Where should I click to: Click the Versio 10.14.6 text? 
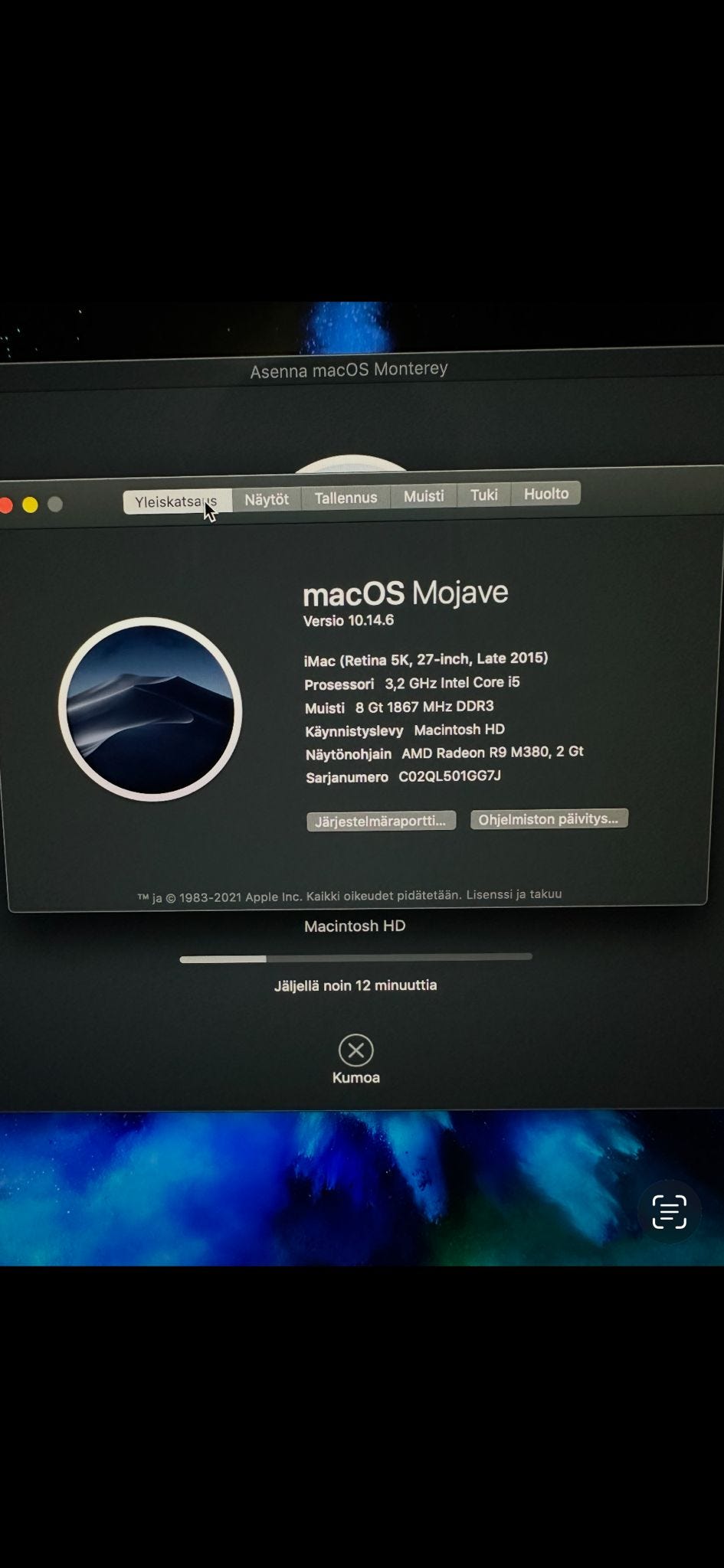(349, 620)
